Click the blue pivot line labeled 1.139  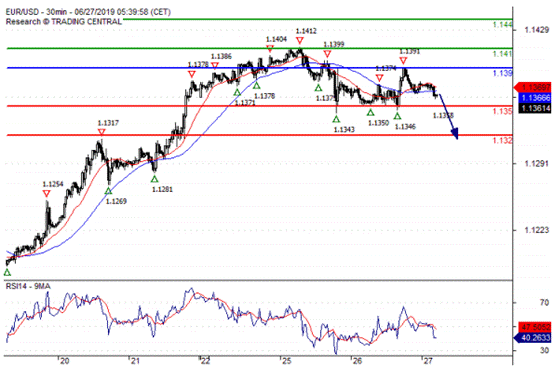click(x=260, y=68)
